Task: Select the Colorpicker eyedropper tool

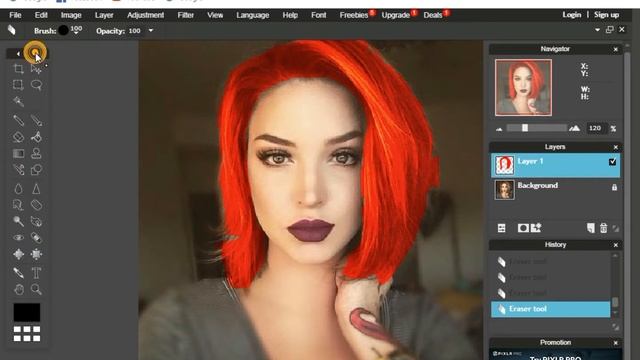Action: click(18, 273)
